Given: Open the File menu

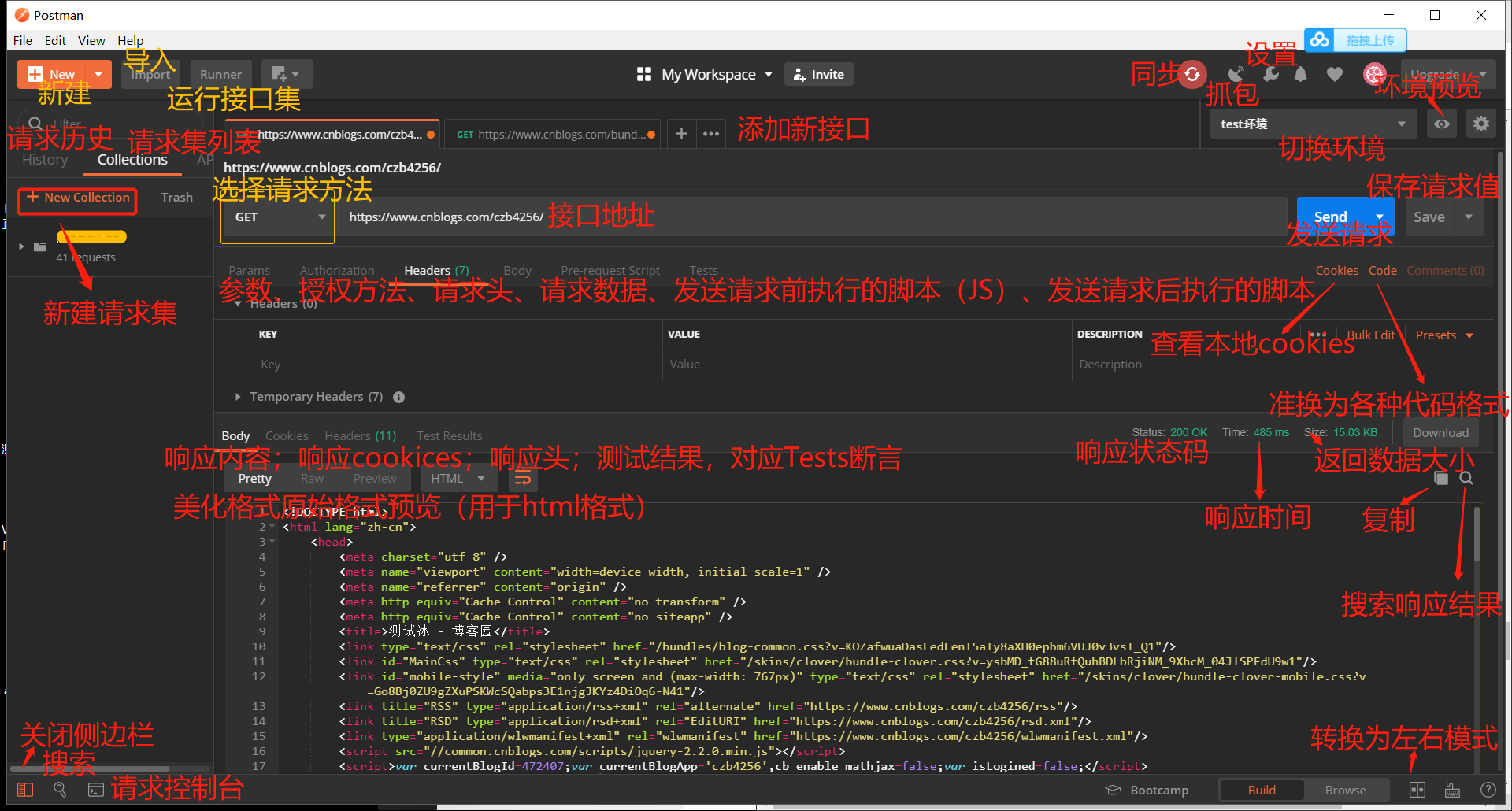Looking at the screenshot, I should pos(23,40).
